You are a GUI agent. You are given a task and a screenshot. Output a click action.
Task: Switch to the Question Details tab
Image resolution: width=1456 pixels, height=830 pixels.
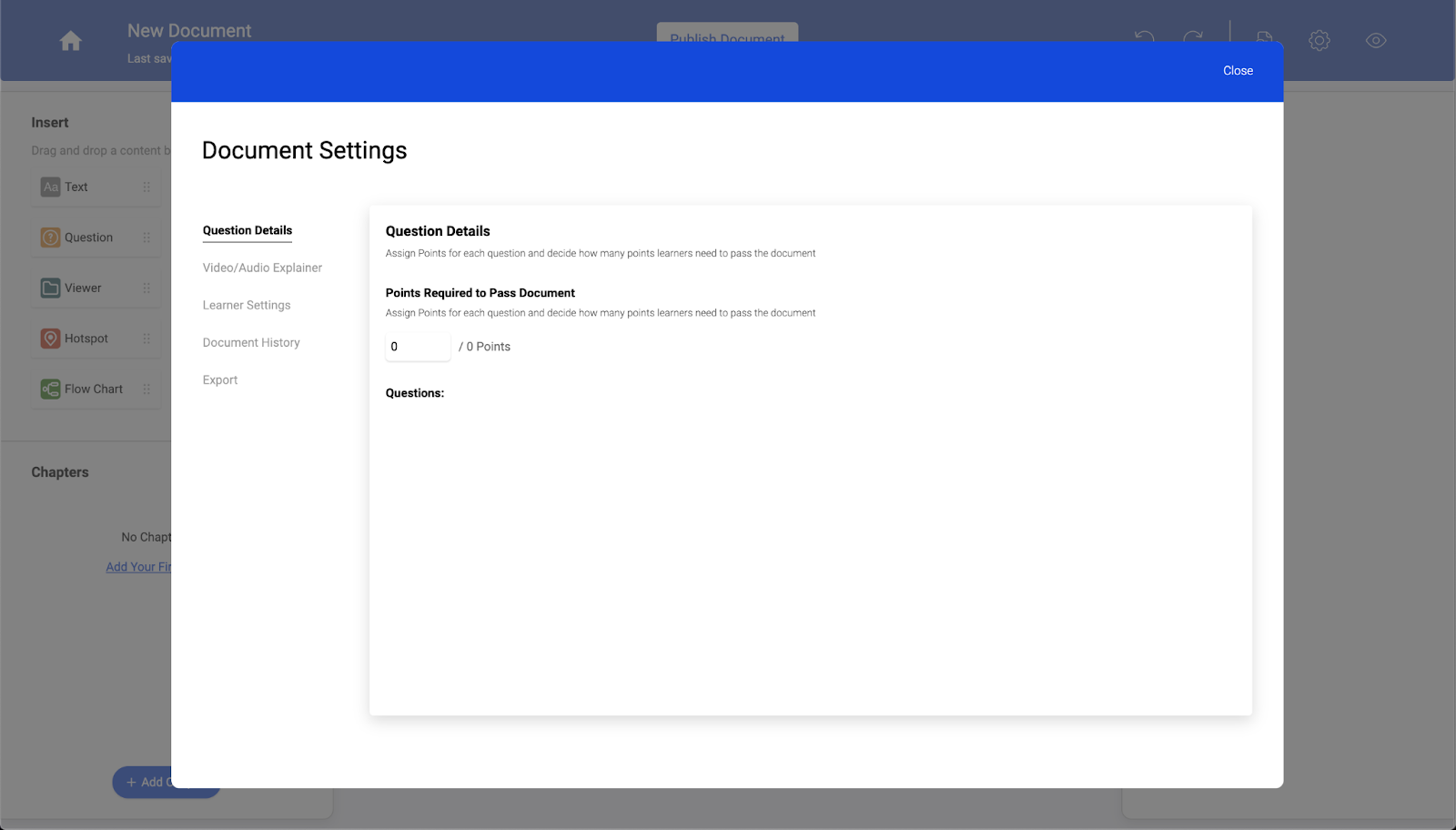click(x=248, y=231)
